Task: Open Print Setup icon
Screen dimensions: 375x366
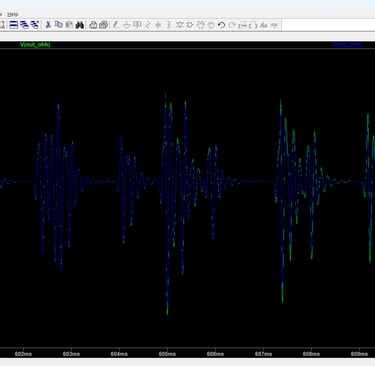Action: (x=104, y=25)
